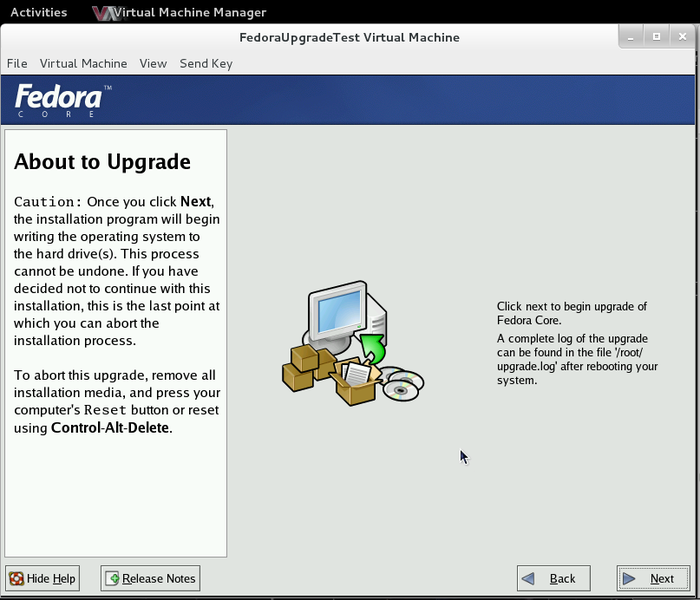Click the Fedora Core logo
The image size is (700, 600).
click(x=60, y=100)
